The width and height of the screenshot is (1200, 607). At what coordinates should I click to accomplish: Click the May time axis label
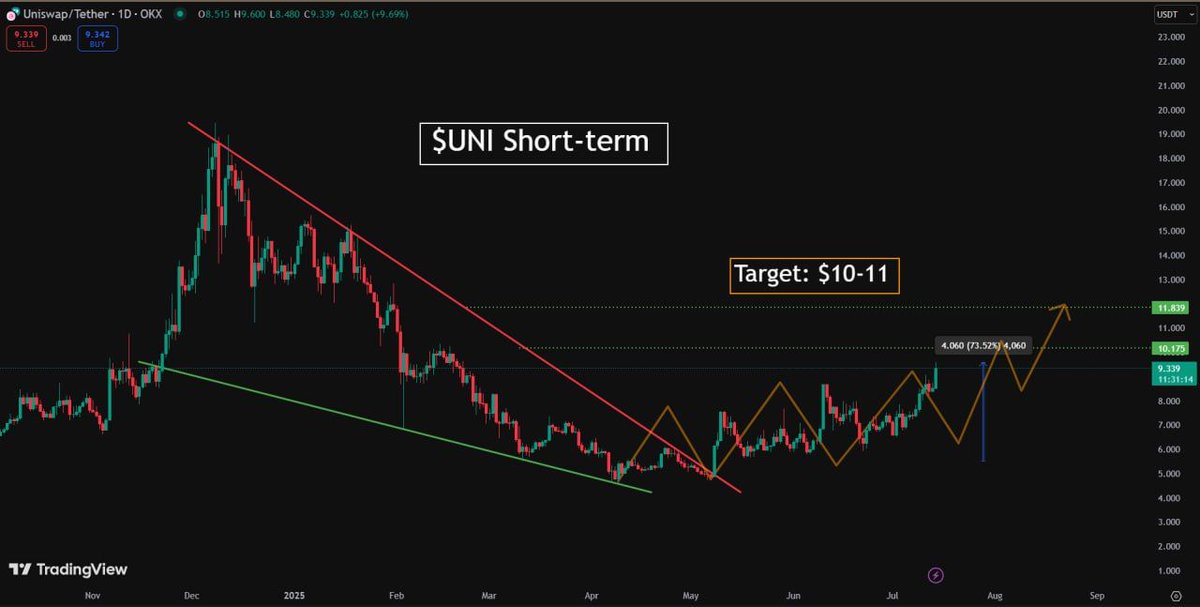(690, 594)
